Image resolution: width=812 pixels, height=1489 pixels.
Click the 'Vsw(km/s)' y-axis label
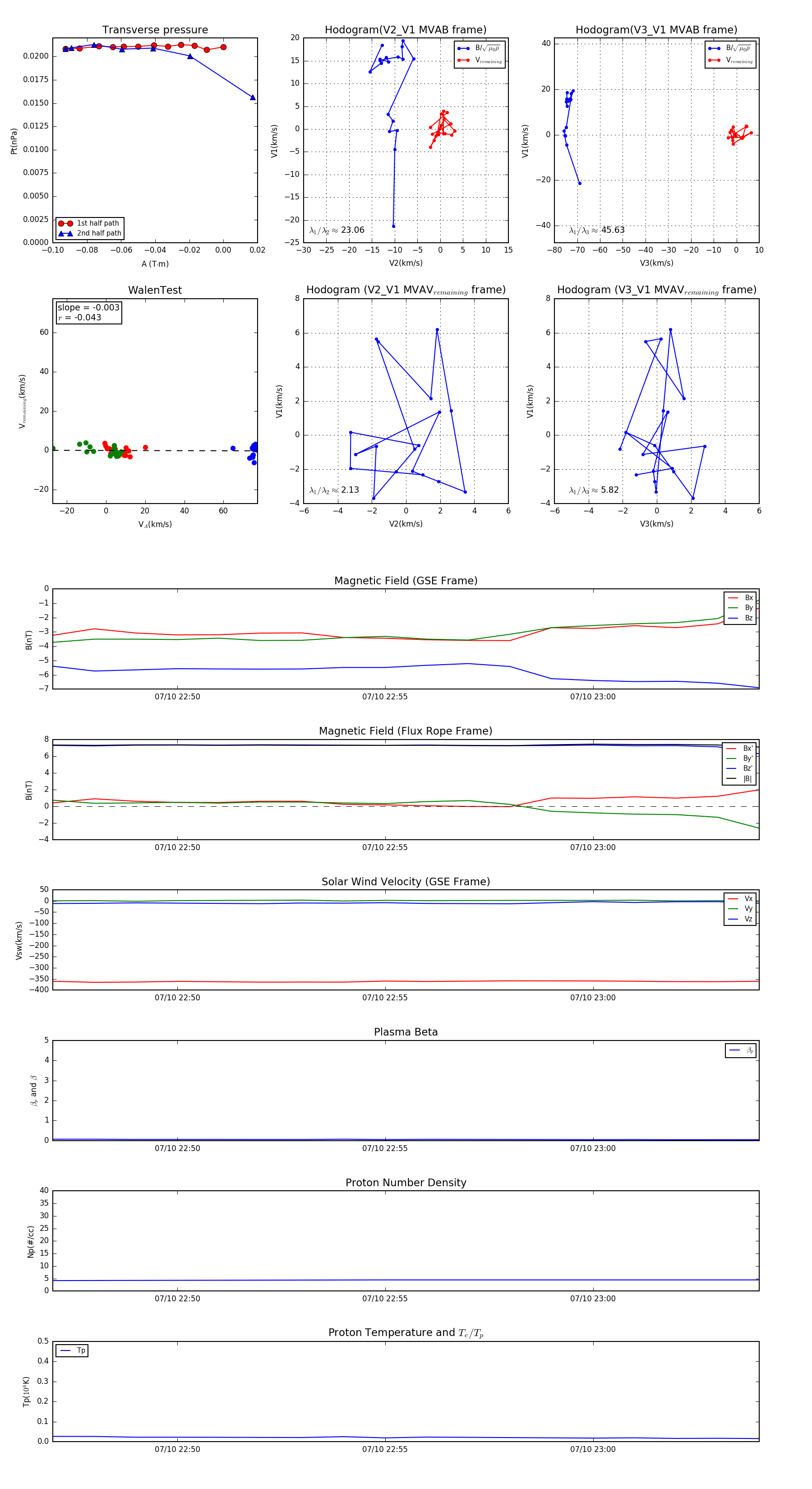tap(19, 940)
